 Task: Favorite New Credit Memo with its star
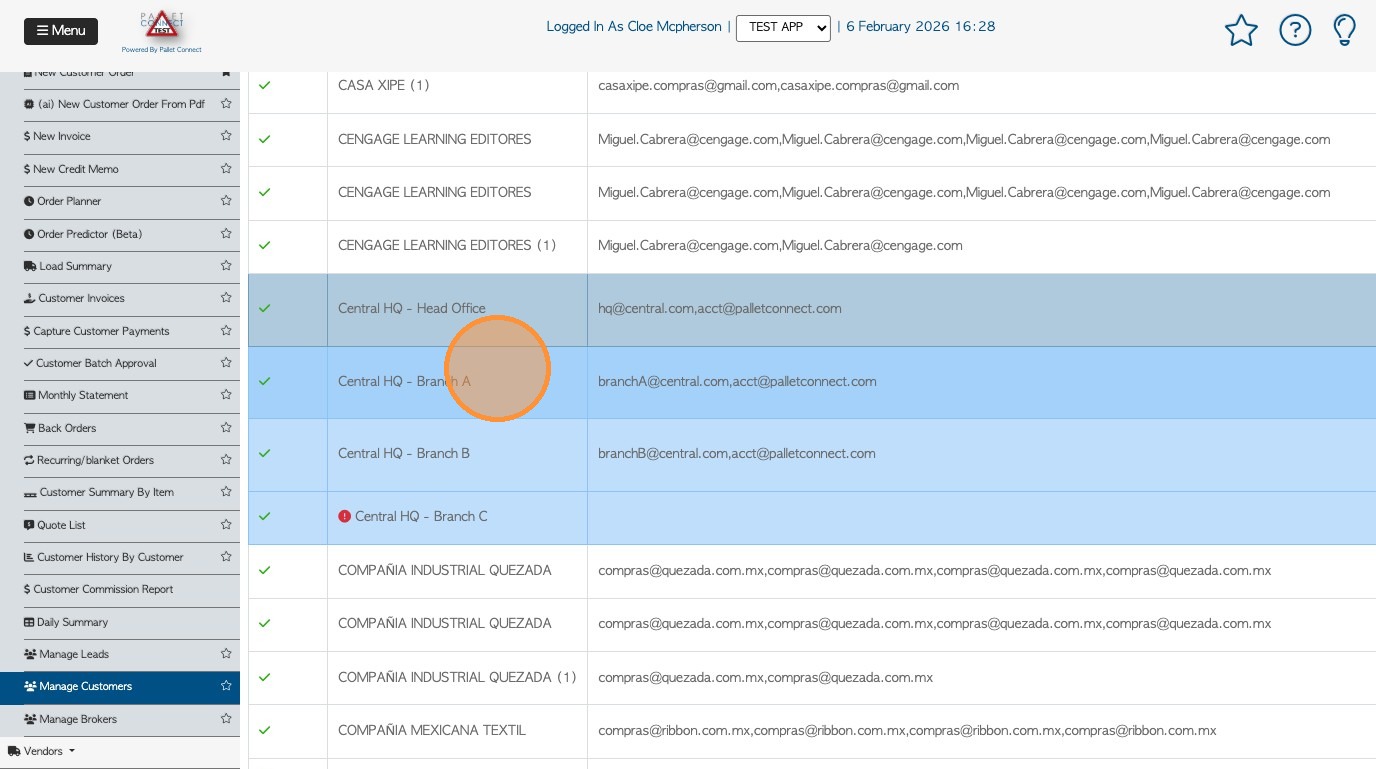coord(226,169)
